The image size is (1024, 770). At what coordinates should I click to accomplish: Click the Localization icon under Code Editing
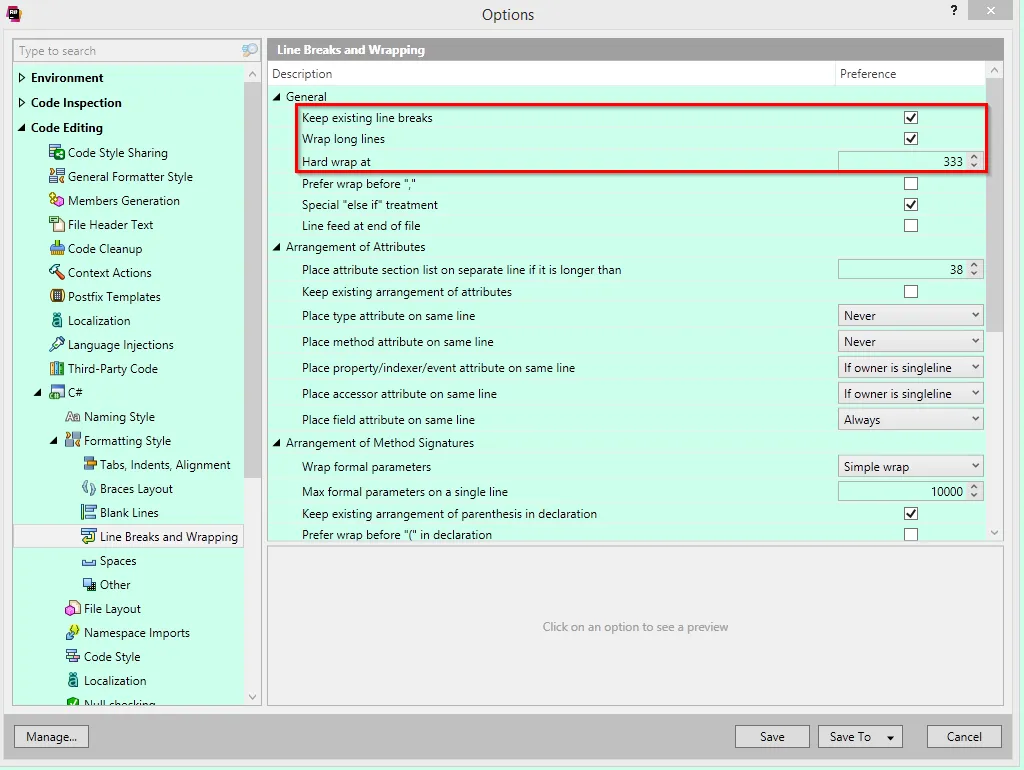(x=57, y=320)
